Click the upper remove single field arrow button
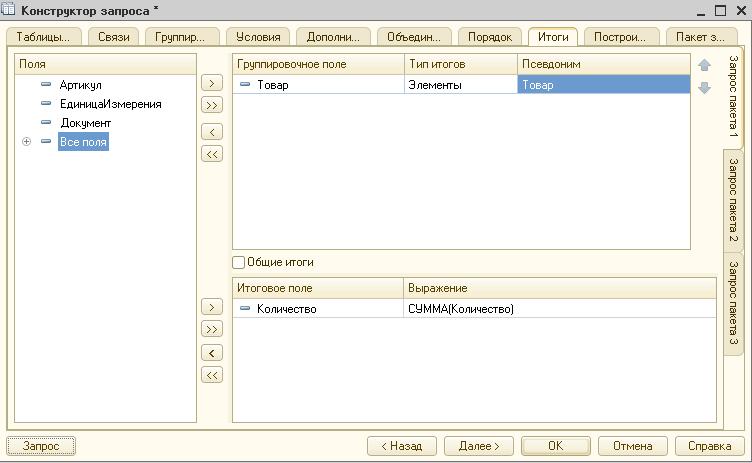The height and width of the screenshot is (463, 752). tap(212, 132)
